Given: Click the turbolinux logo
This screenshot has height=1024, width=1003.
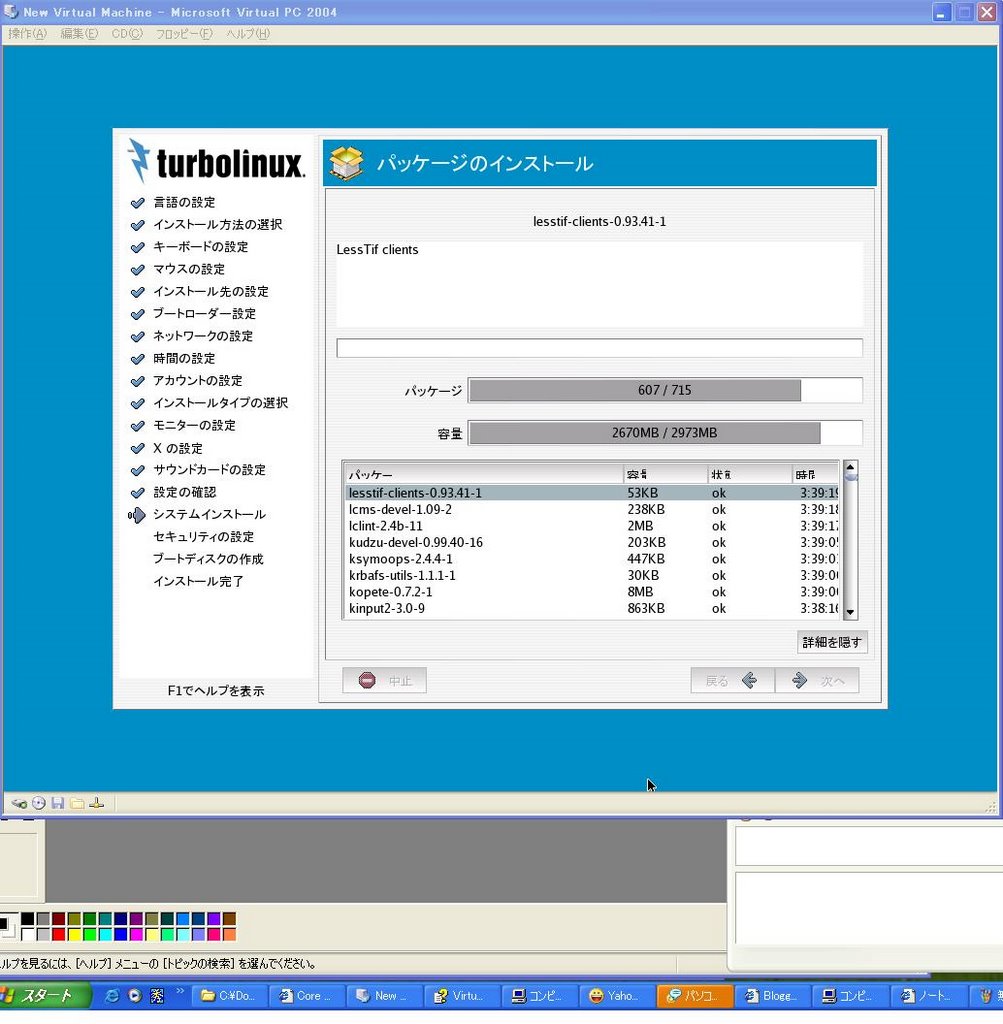Looking at the screenshot, I should (216, 161).
